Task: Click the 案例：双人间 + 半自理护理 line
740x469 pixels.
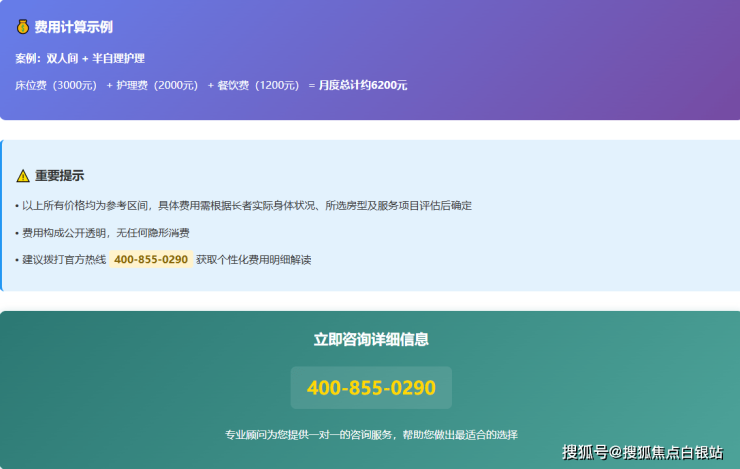Action: pyautogui.click(x=80, y=59)
